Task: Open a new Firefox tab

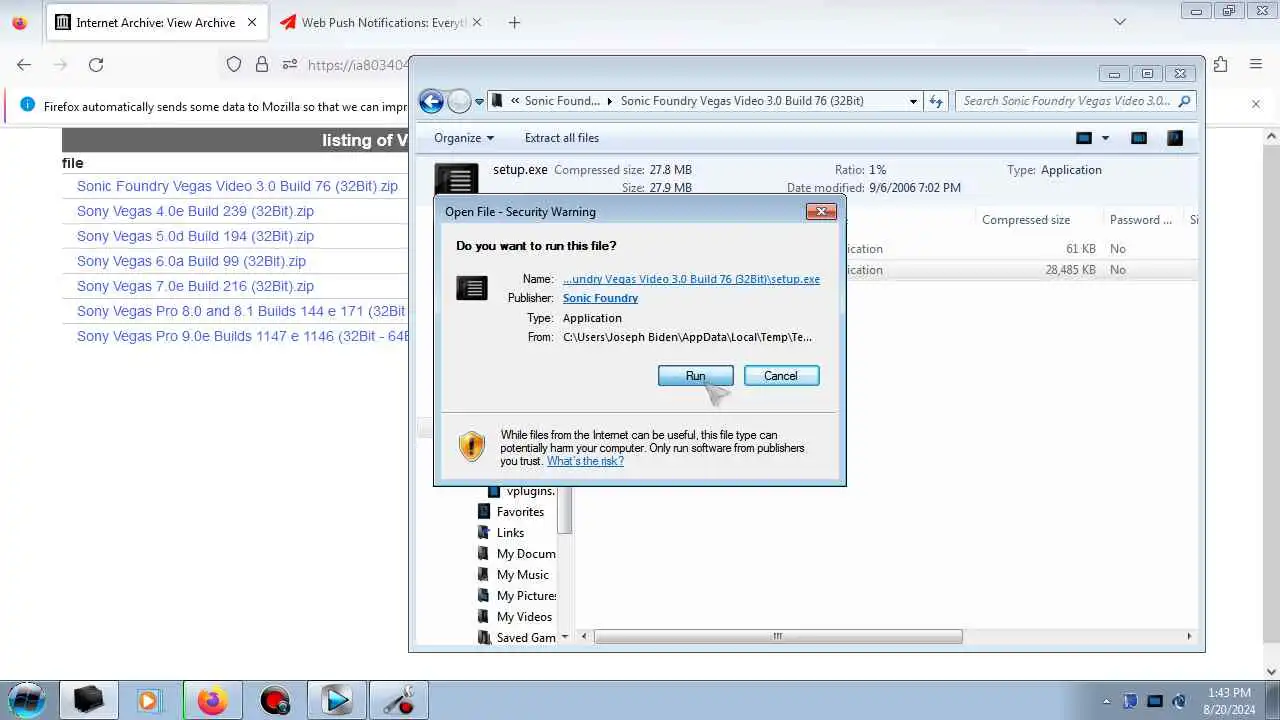Action: coord(514,22)
